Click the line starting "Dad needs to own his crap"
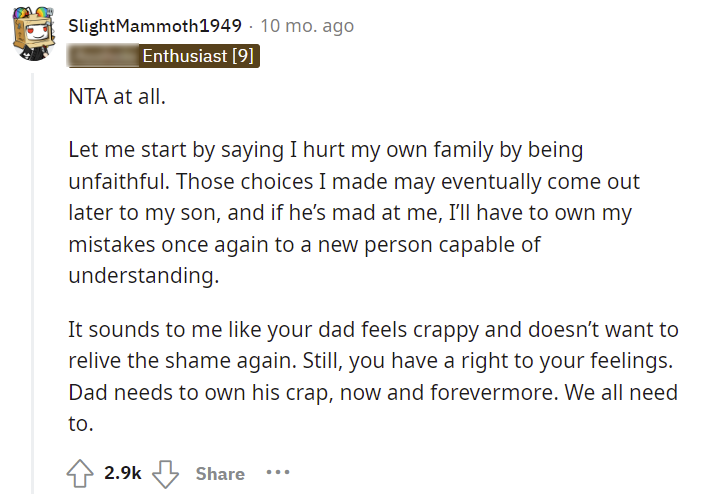Screen dimensions: 710x494 click(373, 393)
